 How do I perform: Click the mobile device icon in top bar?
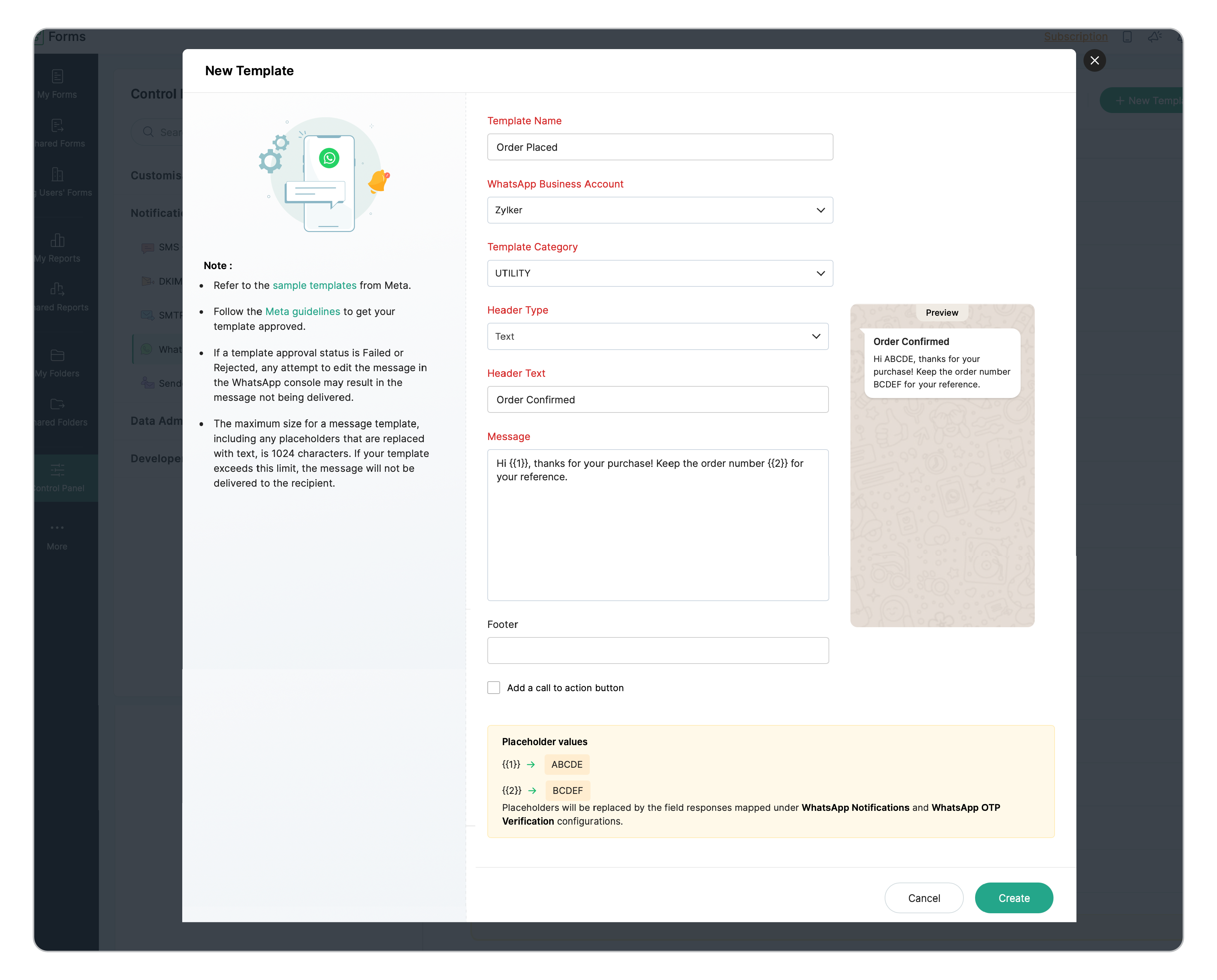(1127, 37)
